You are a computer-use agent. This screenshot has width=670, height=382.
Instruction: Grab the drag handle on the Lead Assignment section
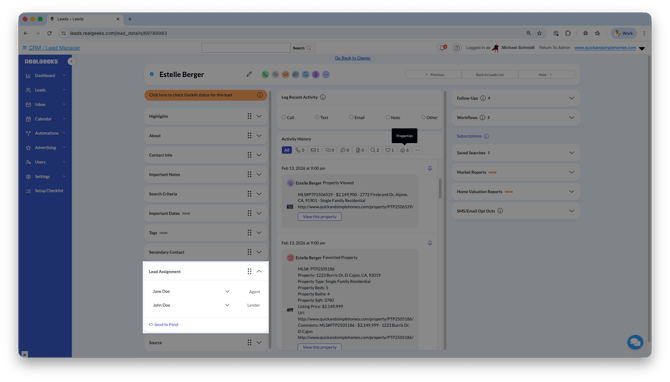[250, 271]
